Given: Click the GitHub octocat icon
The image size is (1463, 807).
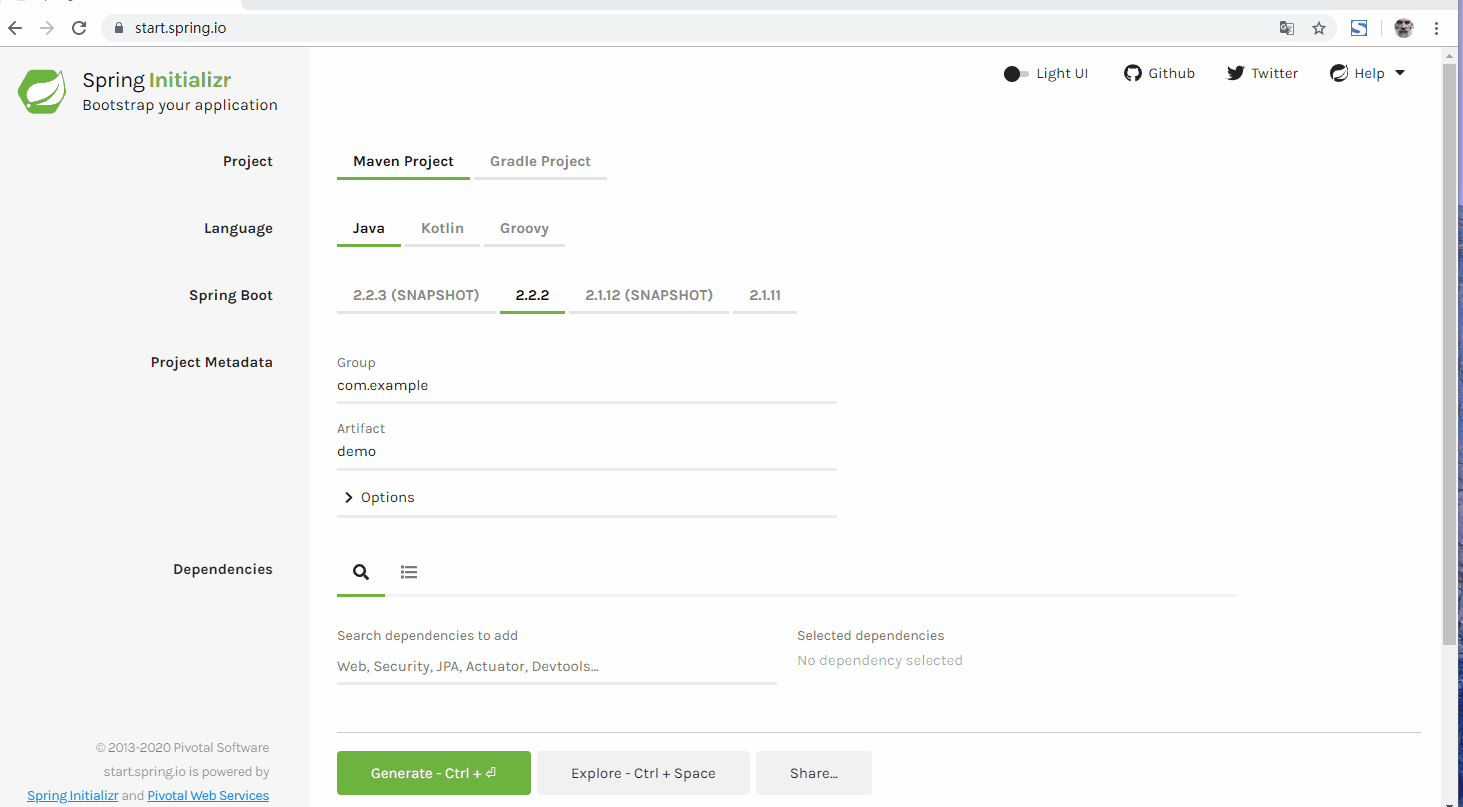Looking at the screenshot, I should click(x=1133, y=73).
